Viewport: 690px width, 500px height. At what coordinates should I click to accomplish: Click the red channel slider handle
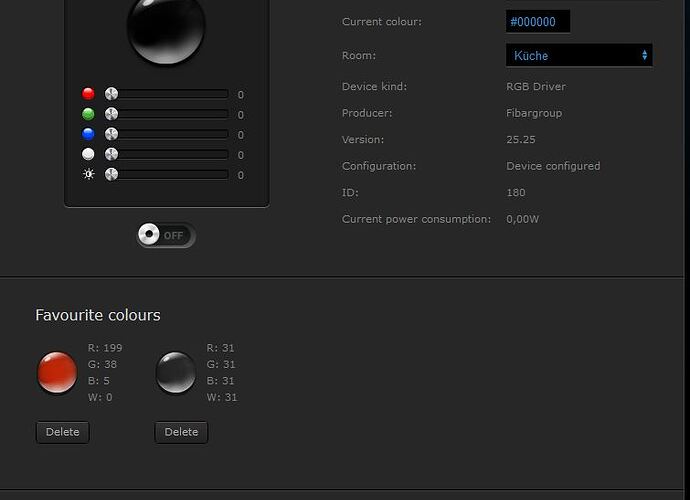point(111,94)
